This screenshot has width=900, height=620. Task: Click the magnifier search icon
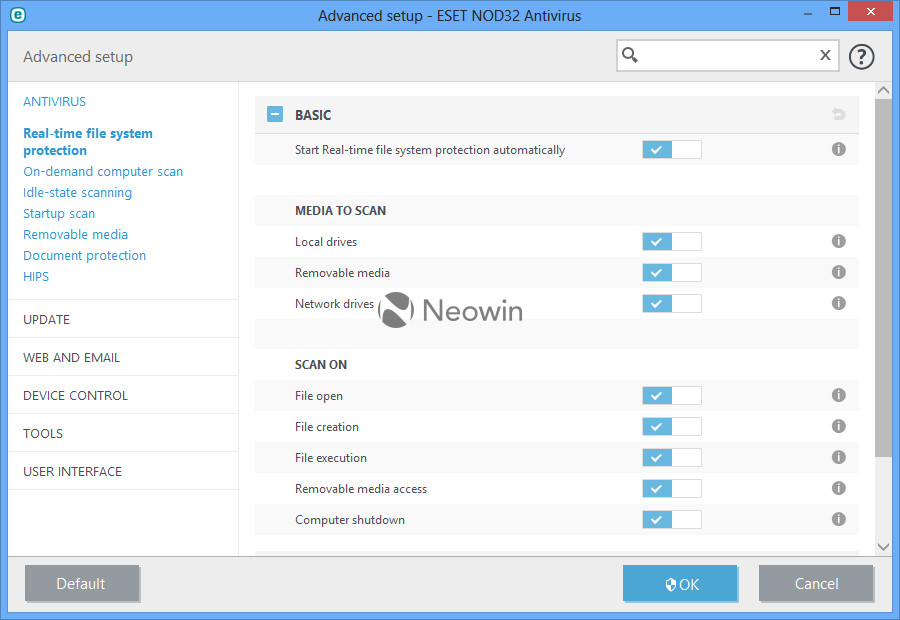630,55
